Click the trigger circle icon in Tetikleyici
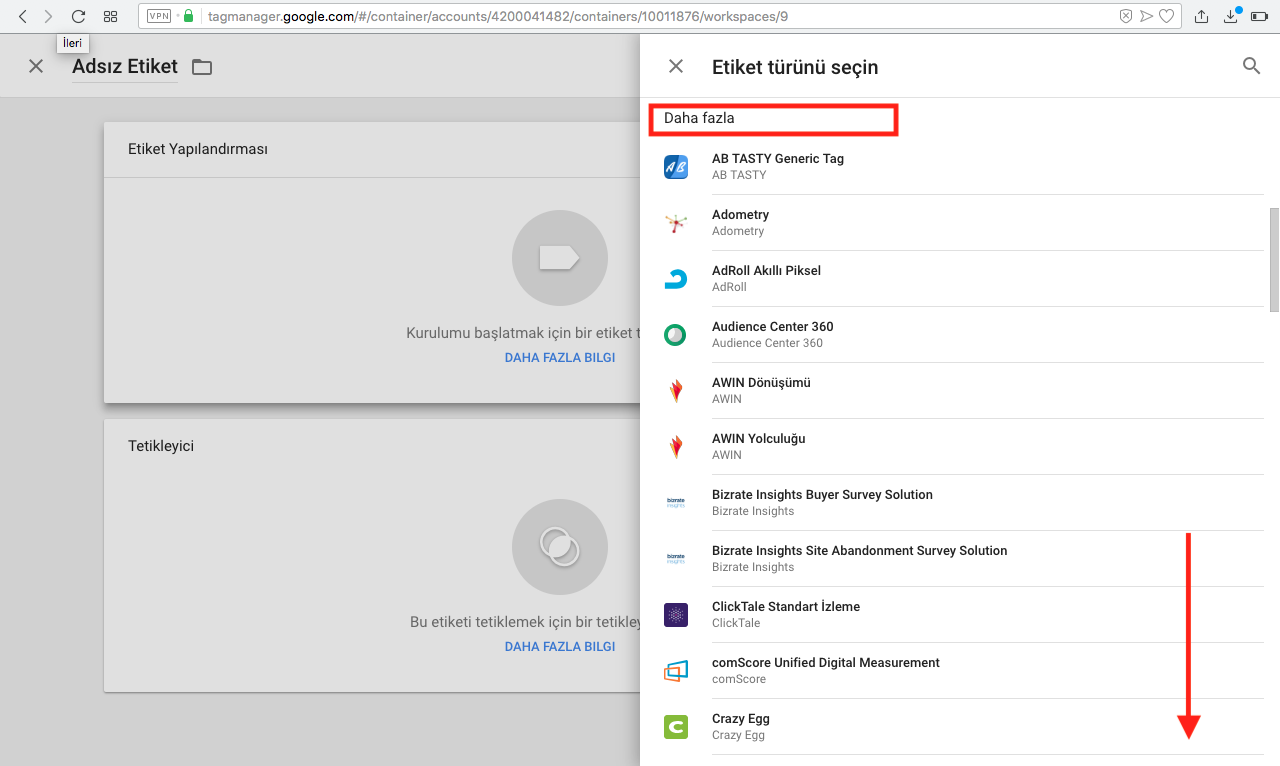The height and width of the screenshot is (766, 1280). point(560,547)
